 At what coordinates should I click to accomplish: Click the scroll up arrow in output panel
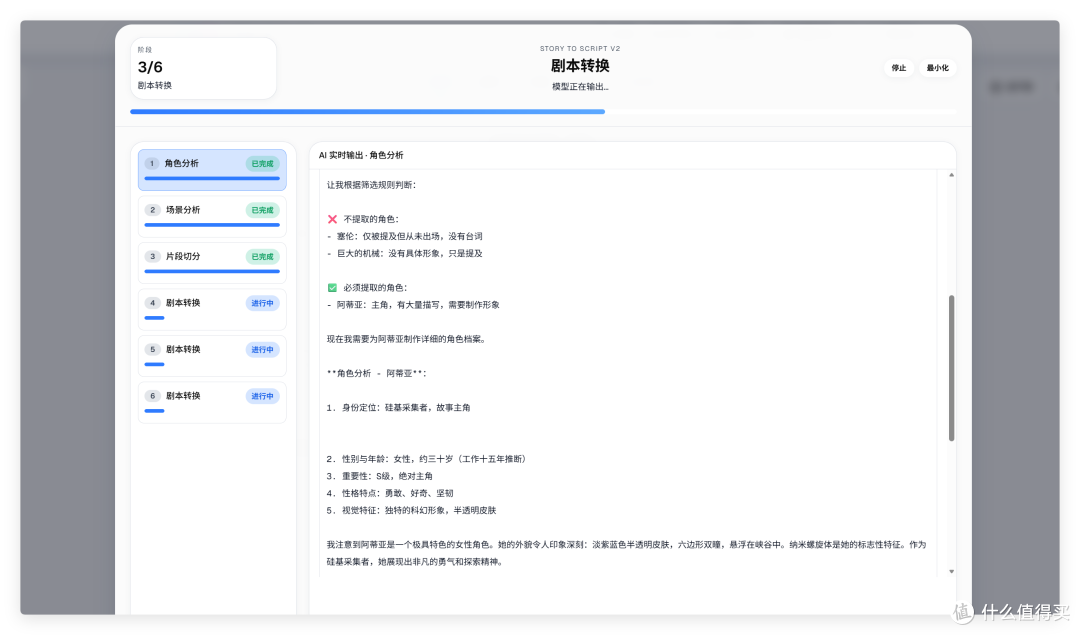pos(951,175)
